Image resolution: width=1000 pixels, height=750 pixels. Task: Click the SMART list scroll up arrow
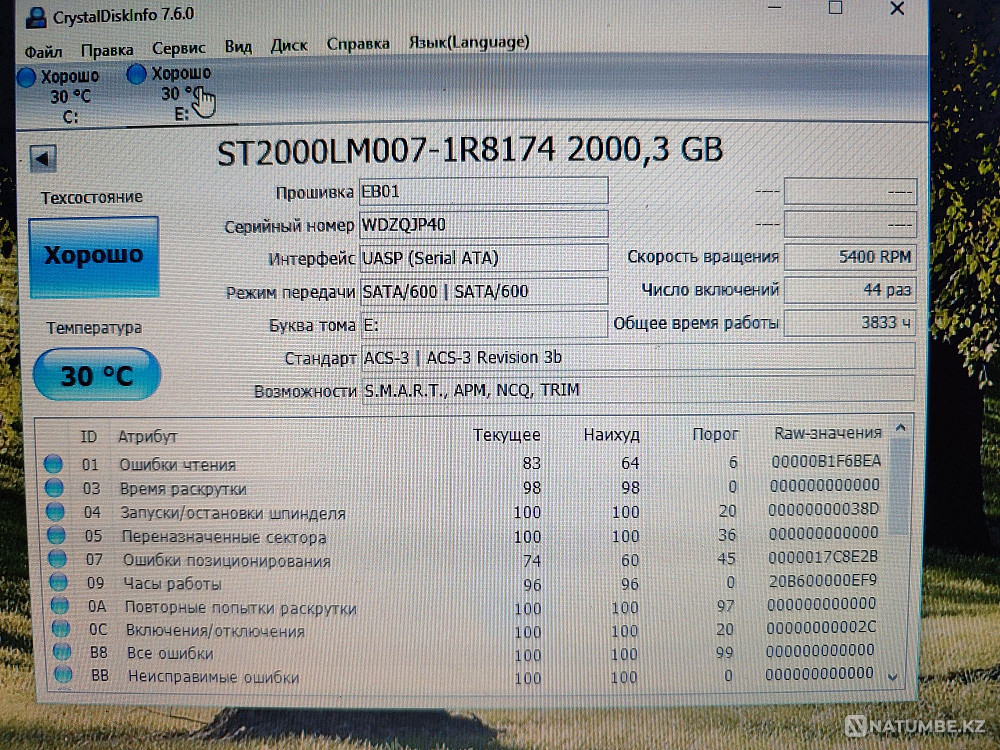[x=901, y=428]
